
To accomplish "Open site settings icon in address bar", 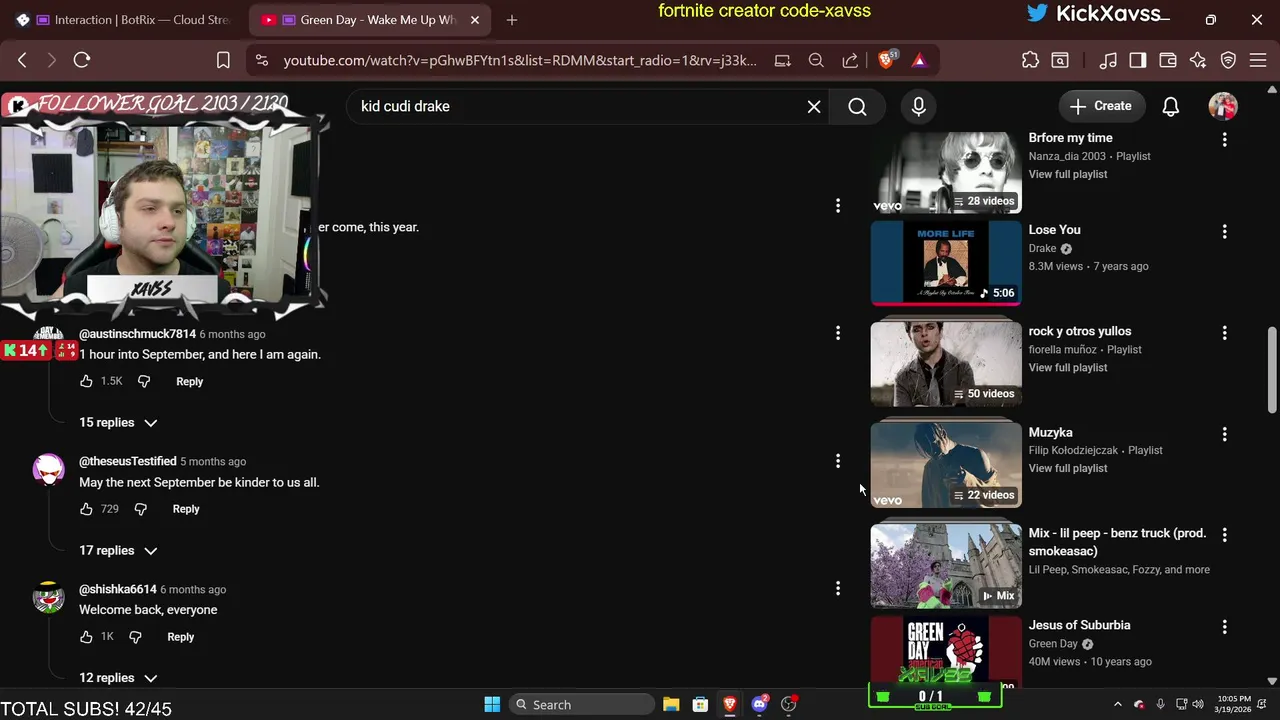I will (262, 60).
